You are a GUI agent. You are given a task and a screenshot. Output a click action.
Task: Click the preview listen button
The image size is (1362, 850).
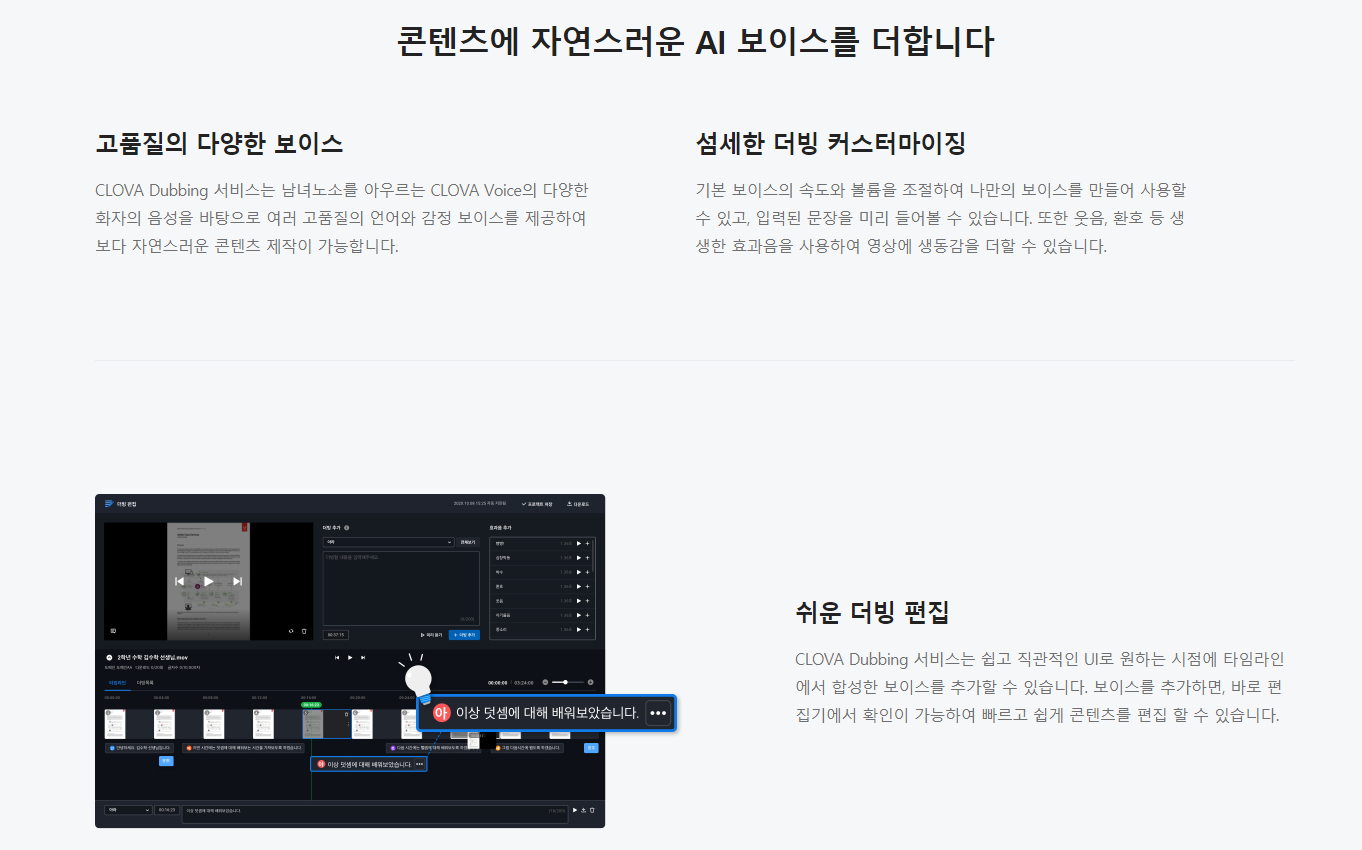pos(431,635)
